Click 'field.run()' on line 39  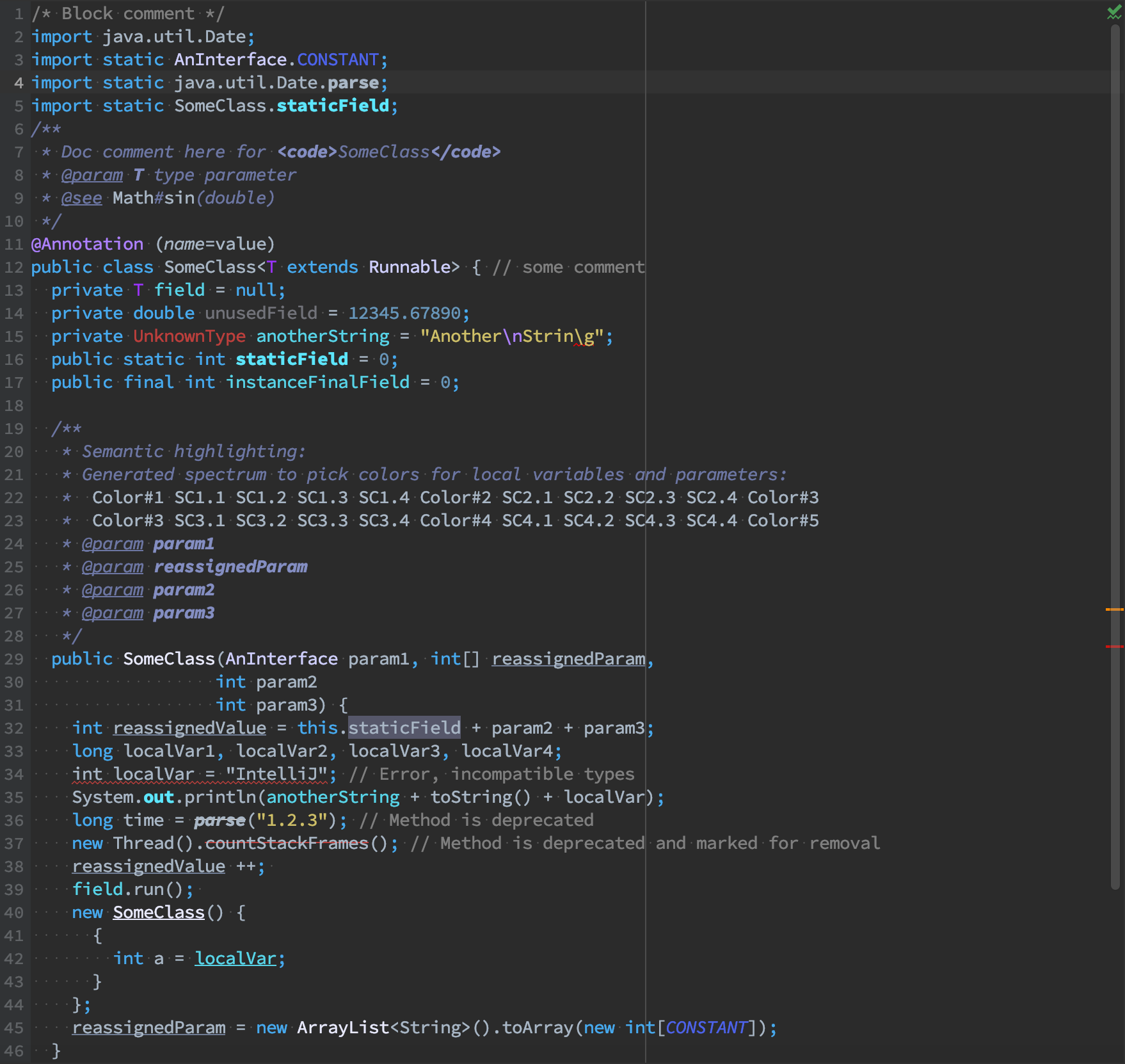128,890
